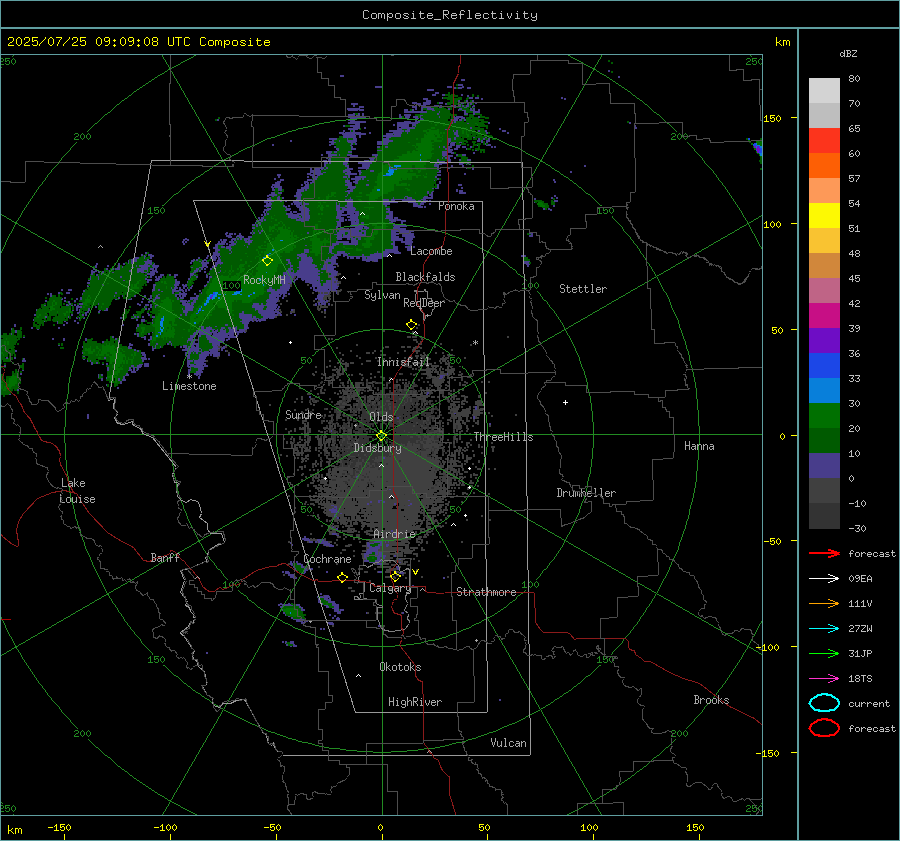
Task: Click the magenta 39–42 dBZ swatch
Action: [x=824, y=315]
